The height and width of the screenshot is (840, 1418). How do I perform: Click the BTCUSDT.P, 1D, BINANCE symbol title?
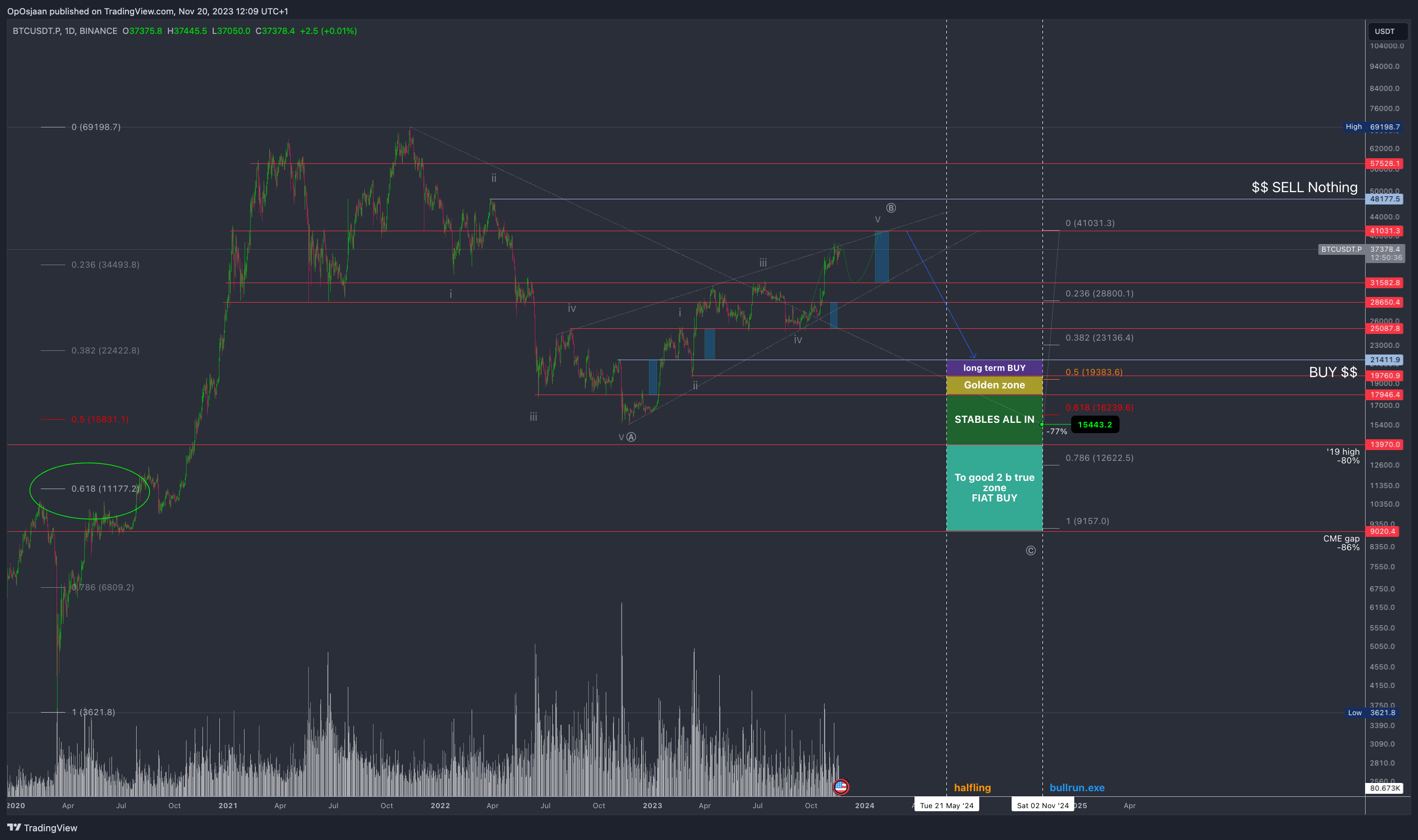pyautogui.click(x=65, y=31)
